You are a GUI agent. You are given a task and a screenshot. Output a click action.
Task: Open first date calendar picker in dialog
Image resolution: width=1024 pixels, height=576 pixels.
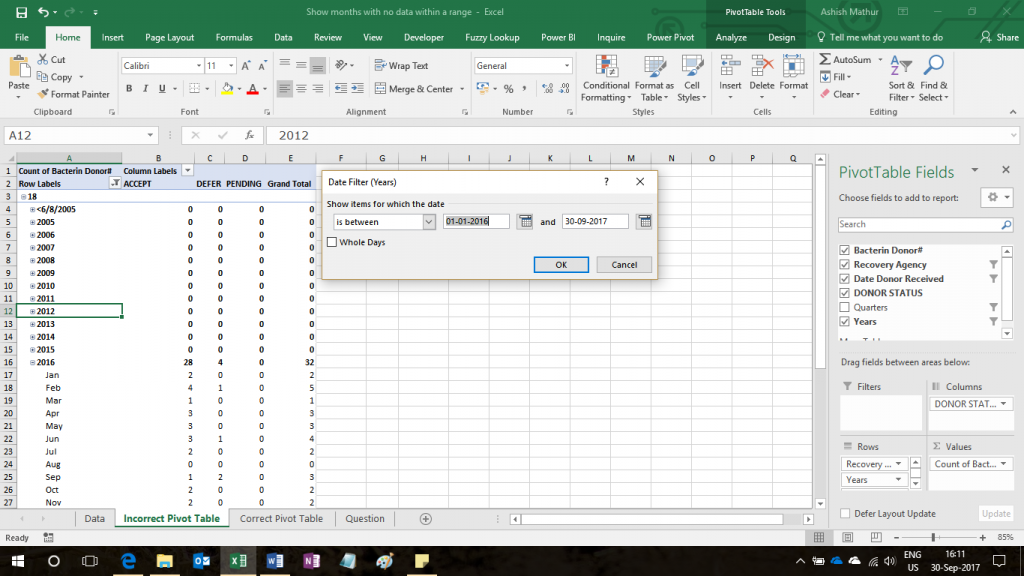click(x=524, y=221)
